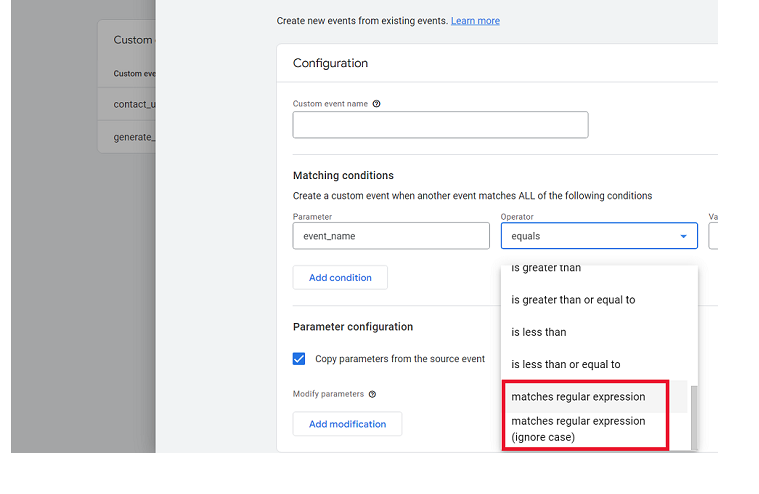The width and height of the screenshot is (759, 494).
Task: Click the Parameter configuration heading
Action: point(353,327)
